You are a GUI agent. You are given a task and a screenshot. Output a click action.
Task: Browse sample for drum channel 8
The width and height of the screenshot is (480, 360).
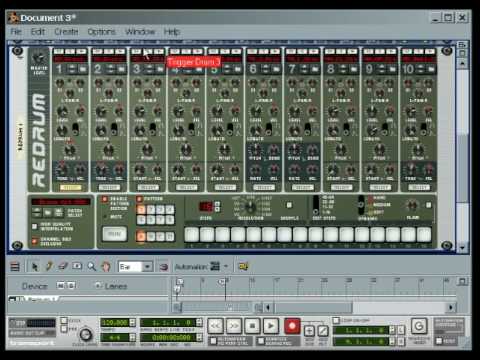click(353, 69)
